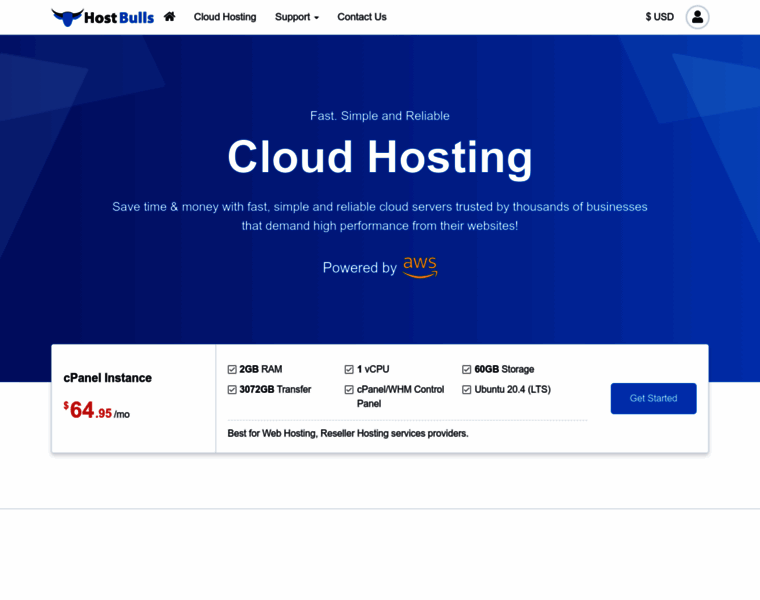Screen dimensions: 760x600
Task: Click the Host Bulls logo
Action: [103, 17]
